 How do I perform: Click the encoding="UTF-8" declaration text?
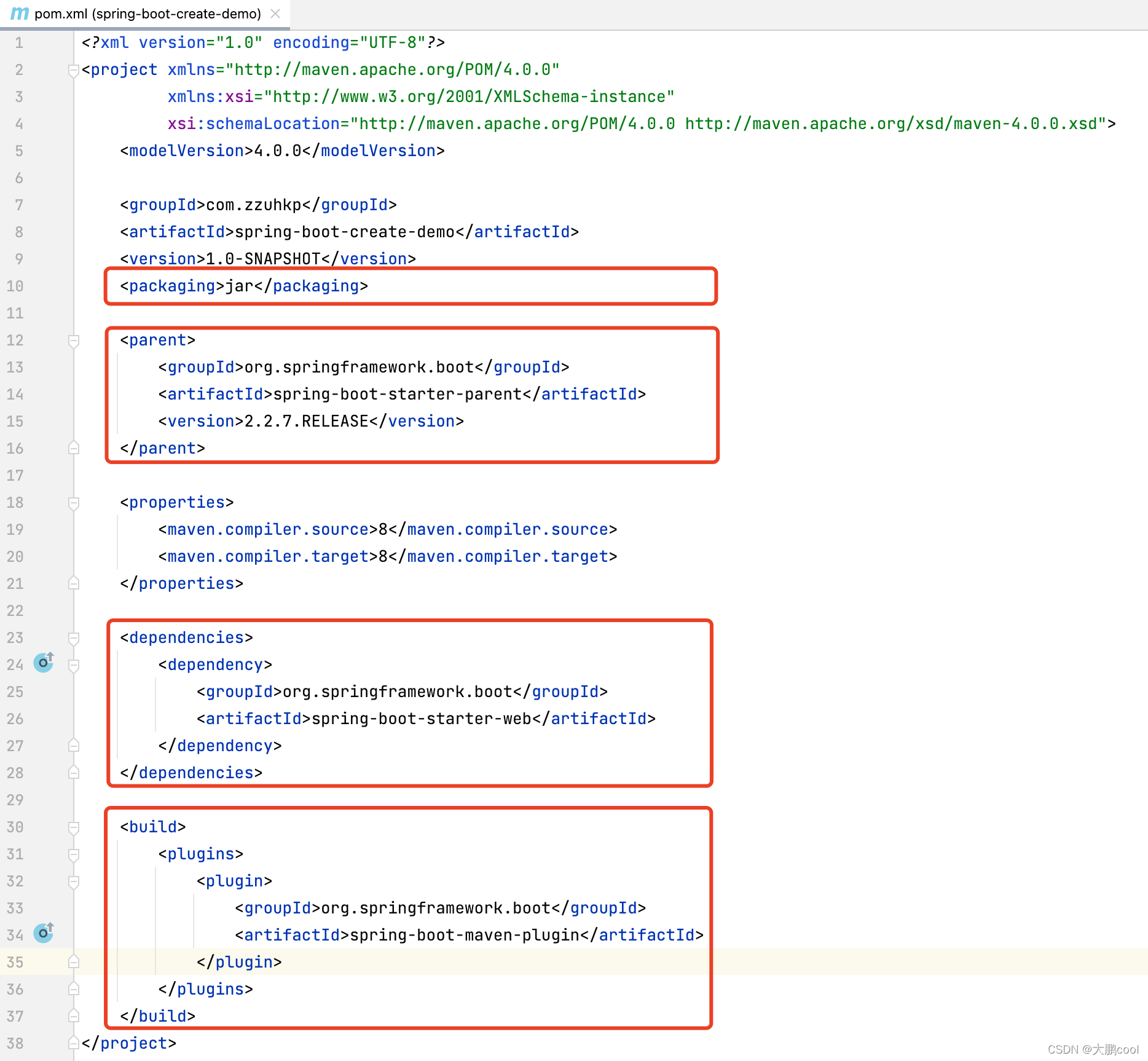point(350,43)
